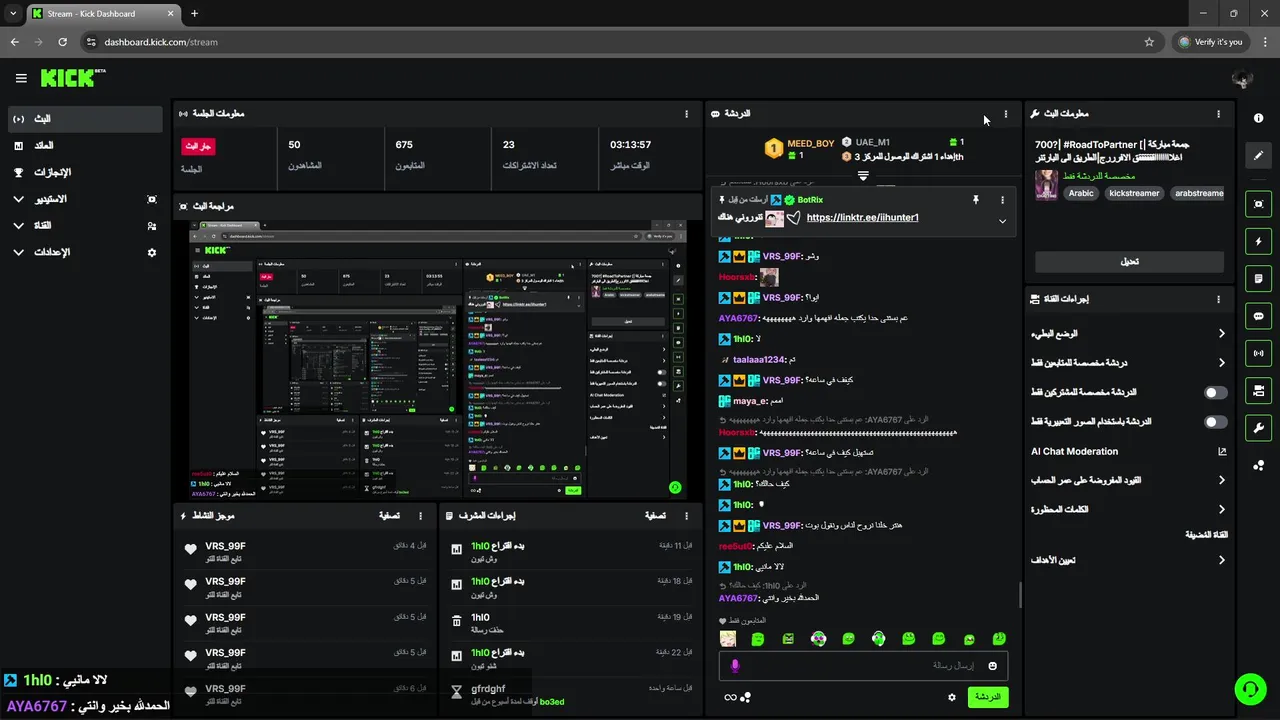Viewport: 1280px width, 720px height.
Task: Insert the green headphones emote
Action: click(x=878, y=639)
